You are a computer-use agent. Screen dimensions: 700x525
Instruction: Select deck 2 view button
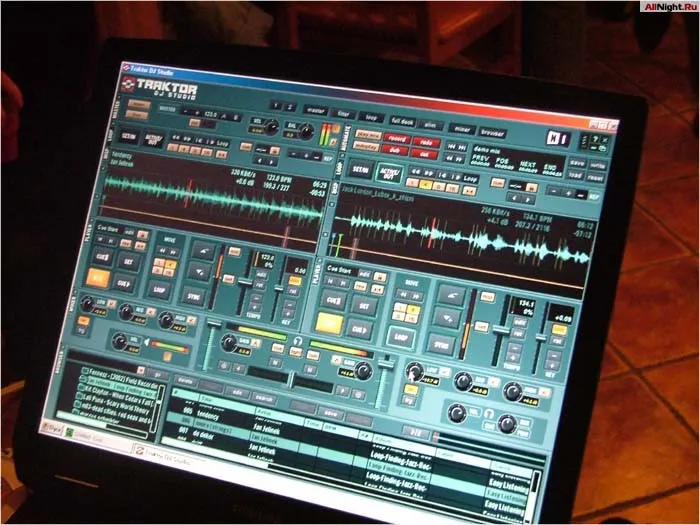click(289, 107)
